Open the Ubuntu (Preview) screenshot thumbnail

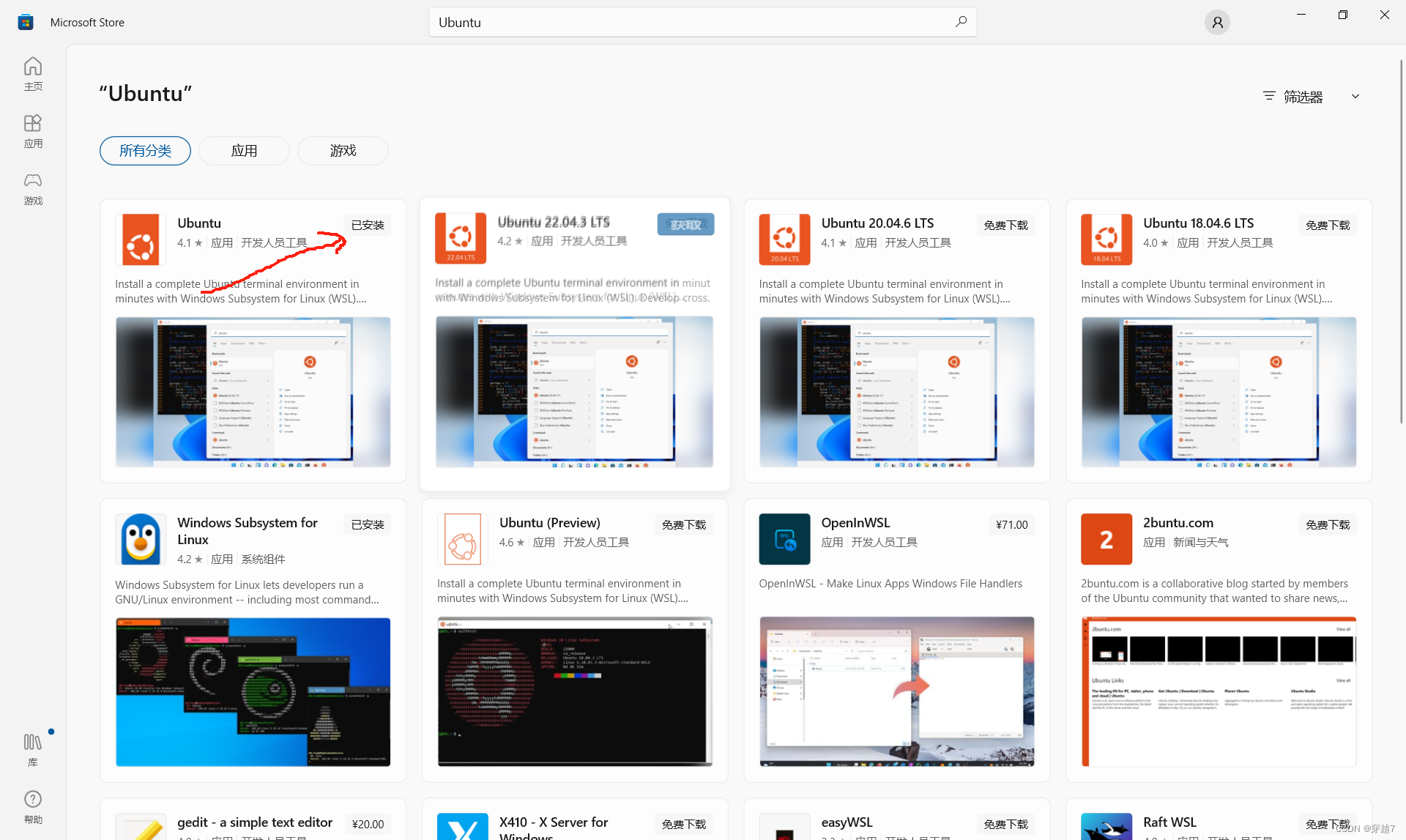(575, 691)
